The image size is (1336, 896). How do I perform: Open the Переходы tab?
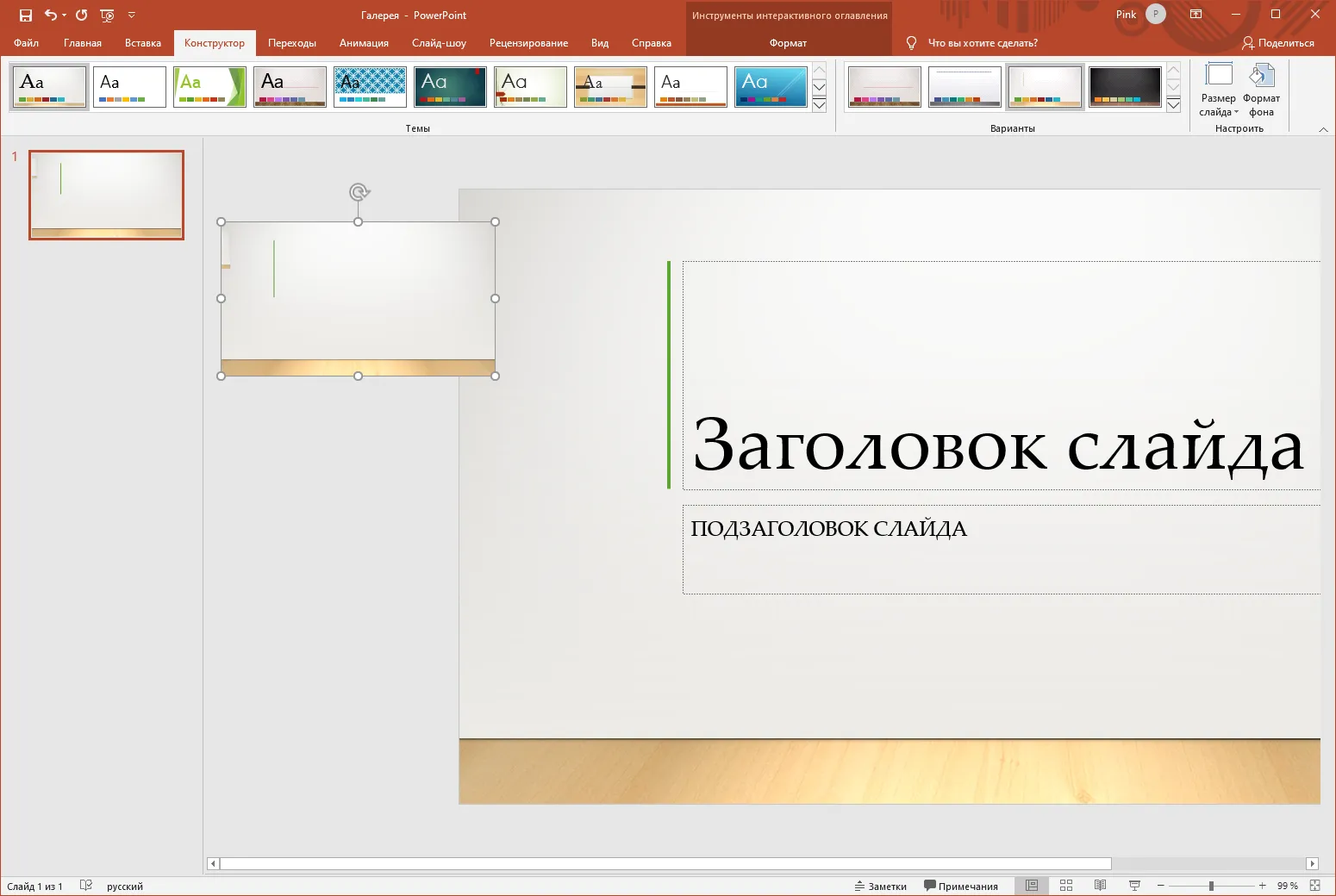pos(292,43)
